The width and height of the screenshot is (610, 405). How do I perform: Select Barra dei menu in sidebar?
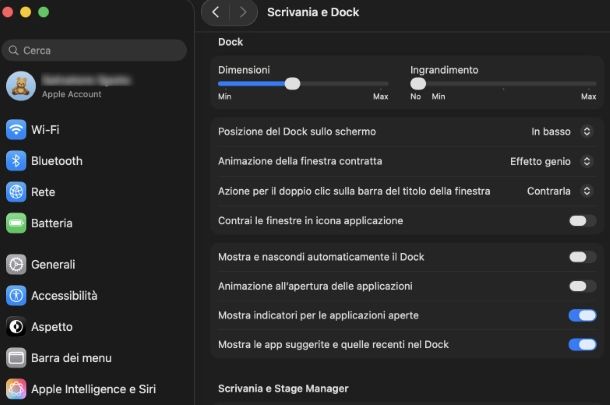pos(71,358)
